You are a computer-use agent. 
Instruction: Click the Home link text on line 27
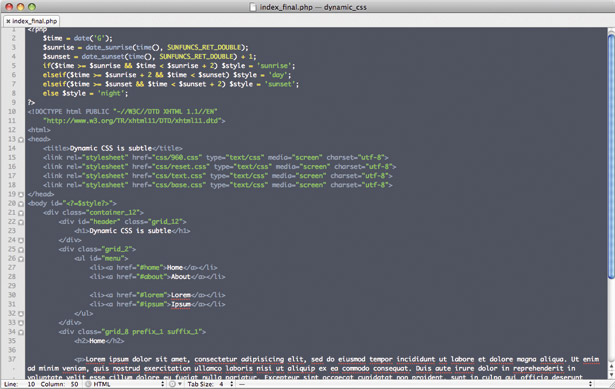[x=175, y=267]
